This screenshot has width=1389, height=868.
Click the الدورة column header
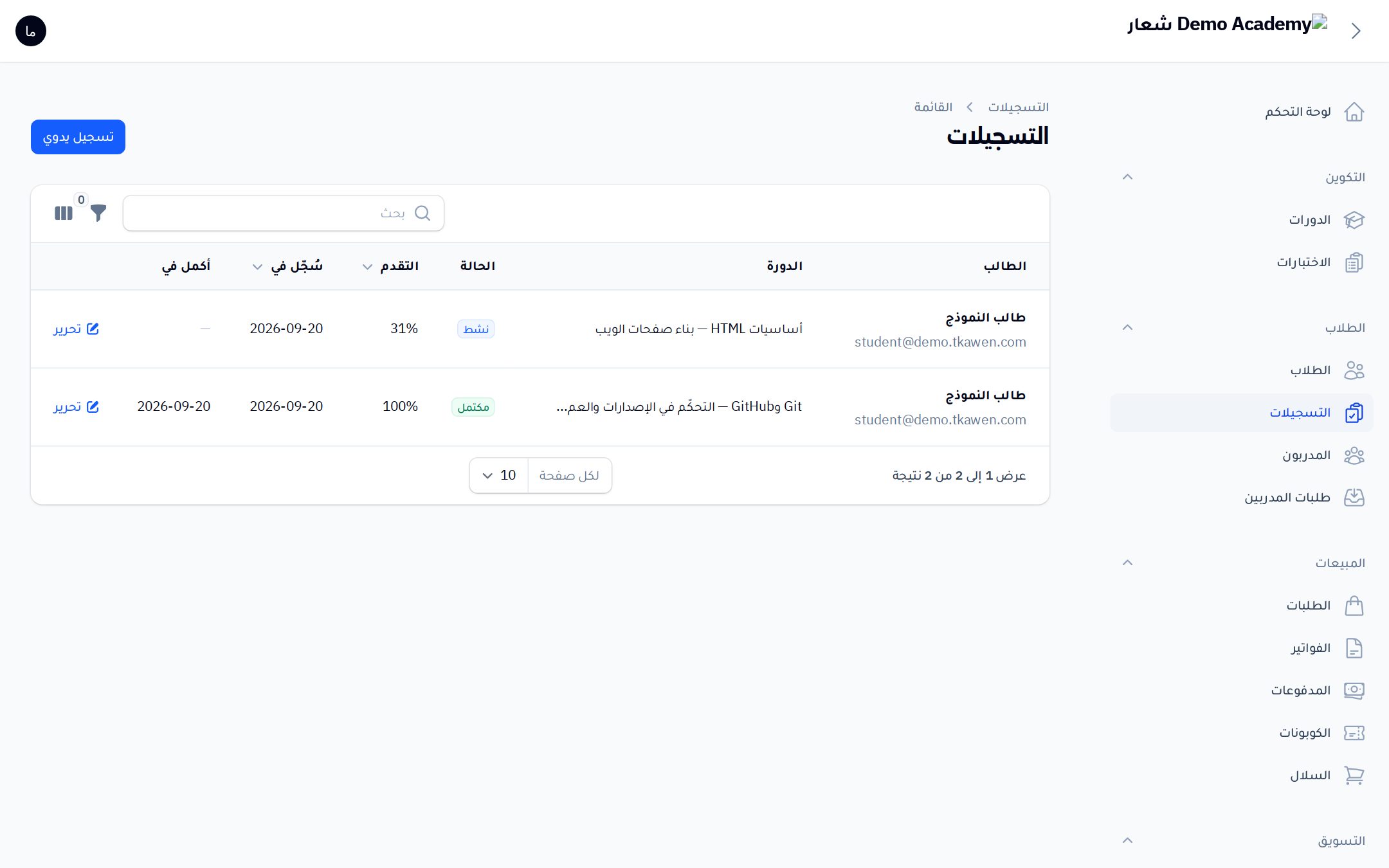click(x=785, y=266)
